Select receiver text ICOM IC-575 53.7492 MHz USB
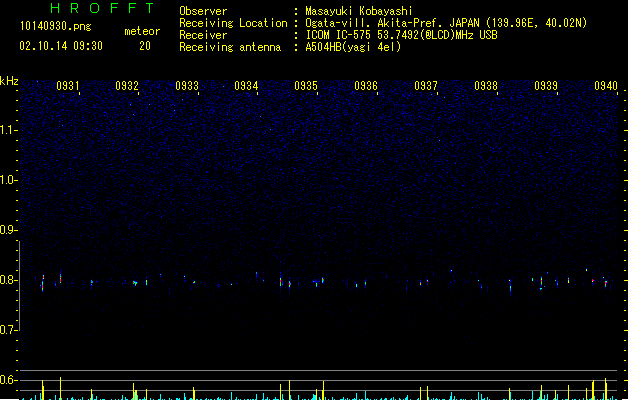Image resolution: width=629 pixels, height=400 pixels. (402, 35)
